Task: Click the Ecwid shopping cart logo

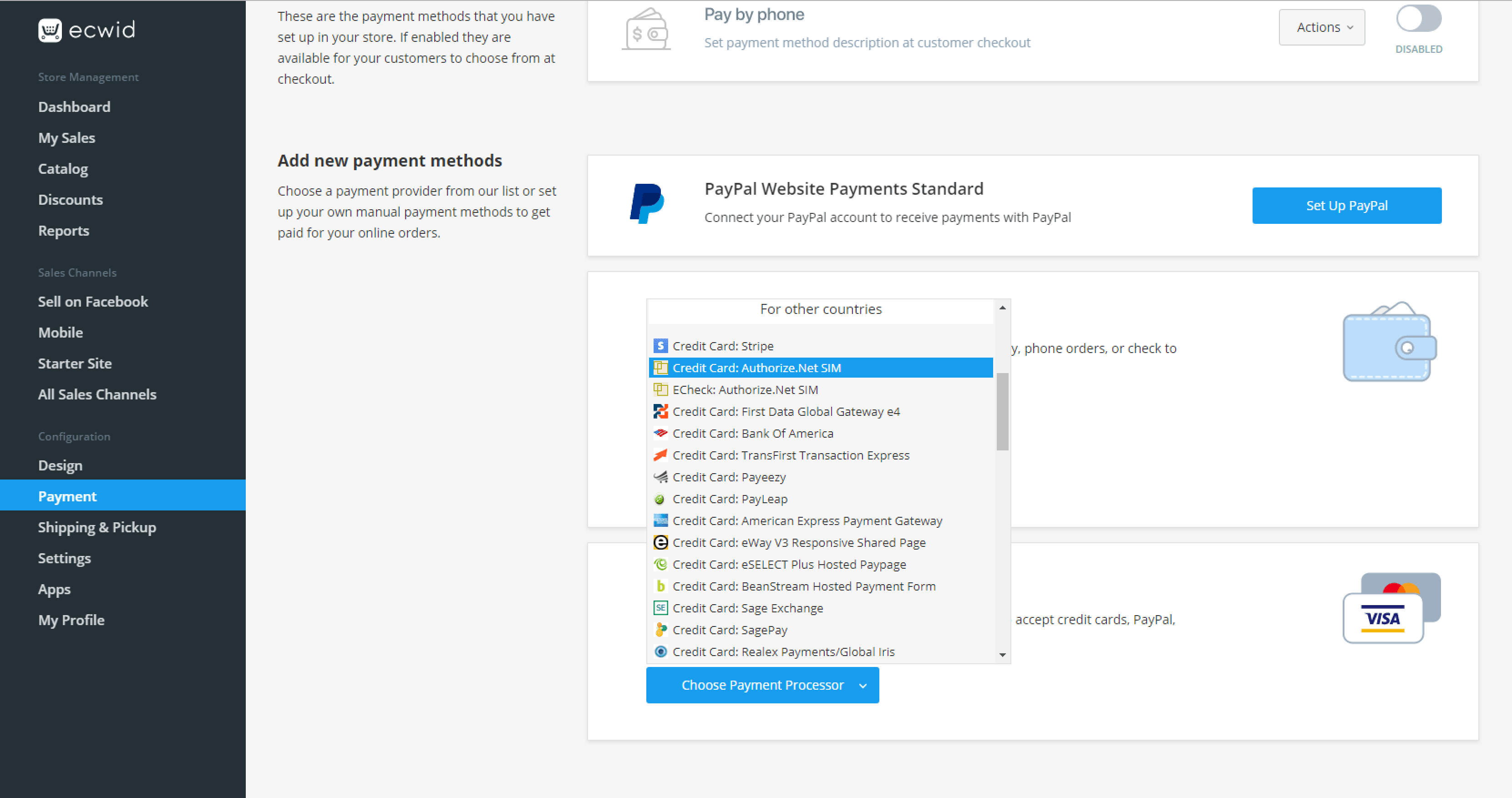Action: point(50,30)
